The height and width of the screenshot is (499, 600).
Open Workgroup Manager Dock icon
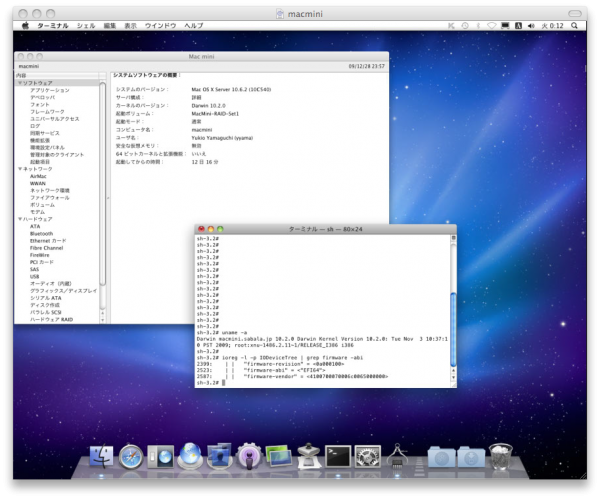coord(219,456)
